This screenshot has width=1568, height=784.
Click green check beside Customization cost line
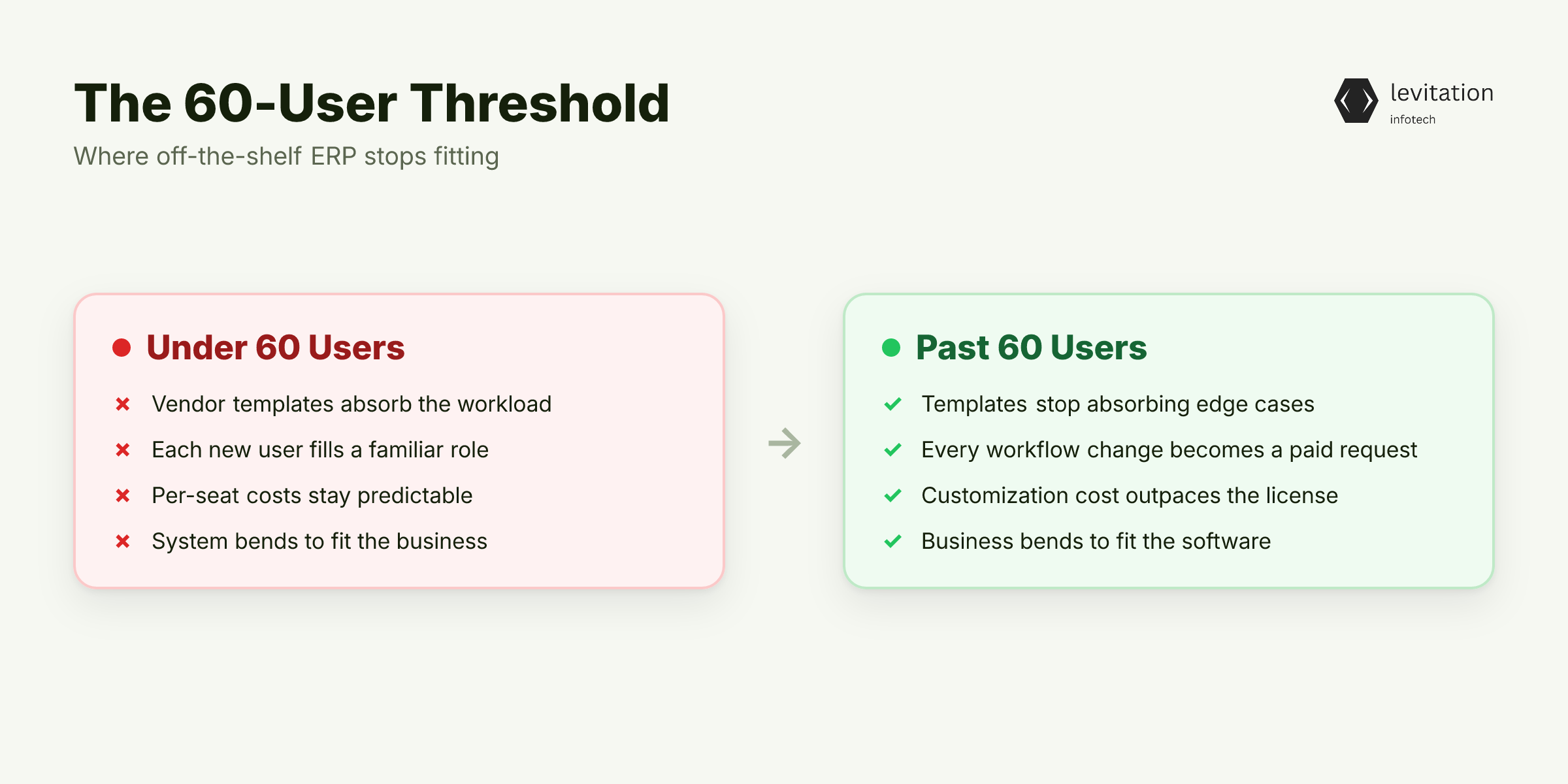coord(892,496)
